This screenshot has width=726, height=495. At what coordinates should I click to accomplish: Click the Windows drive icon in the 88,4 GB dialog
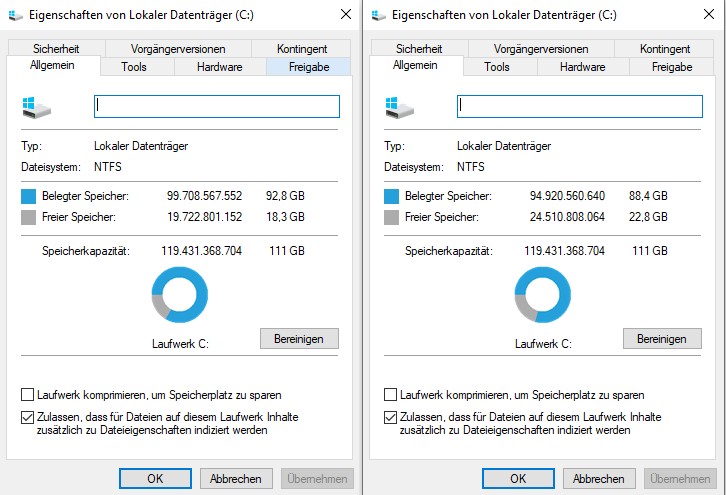[396, 105]
